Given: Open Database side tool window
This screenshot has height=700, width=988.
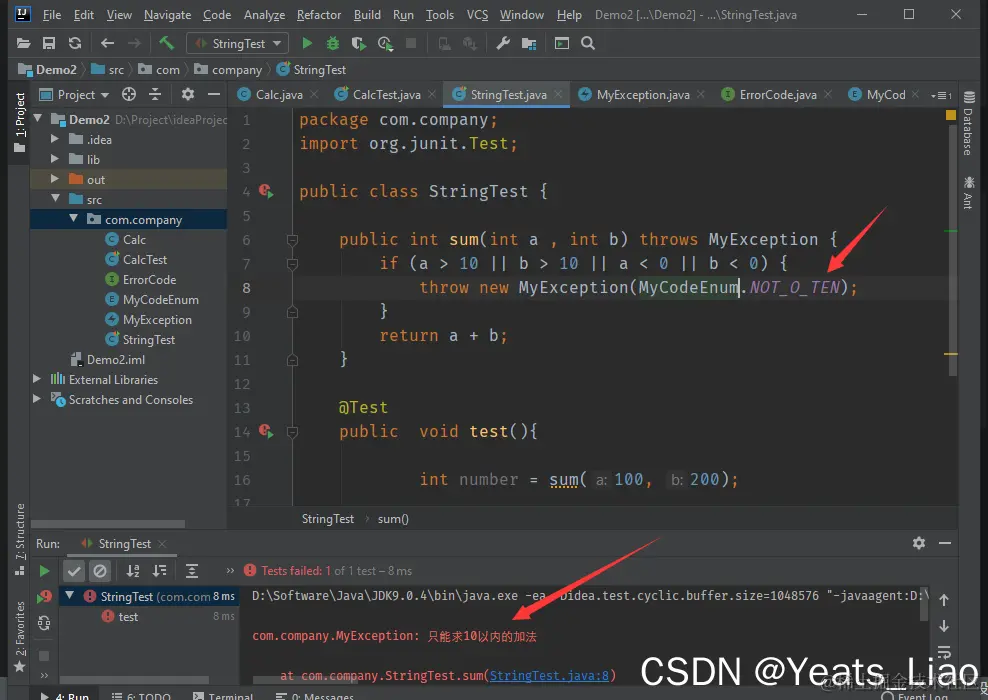Looking at the screenshot, I should (x=968, y=124).
